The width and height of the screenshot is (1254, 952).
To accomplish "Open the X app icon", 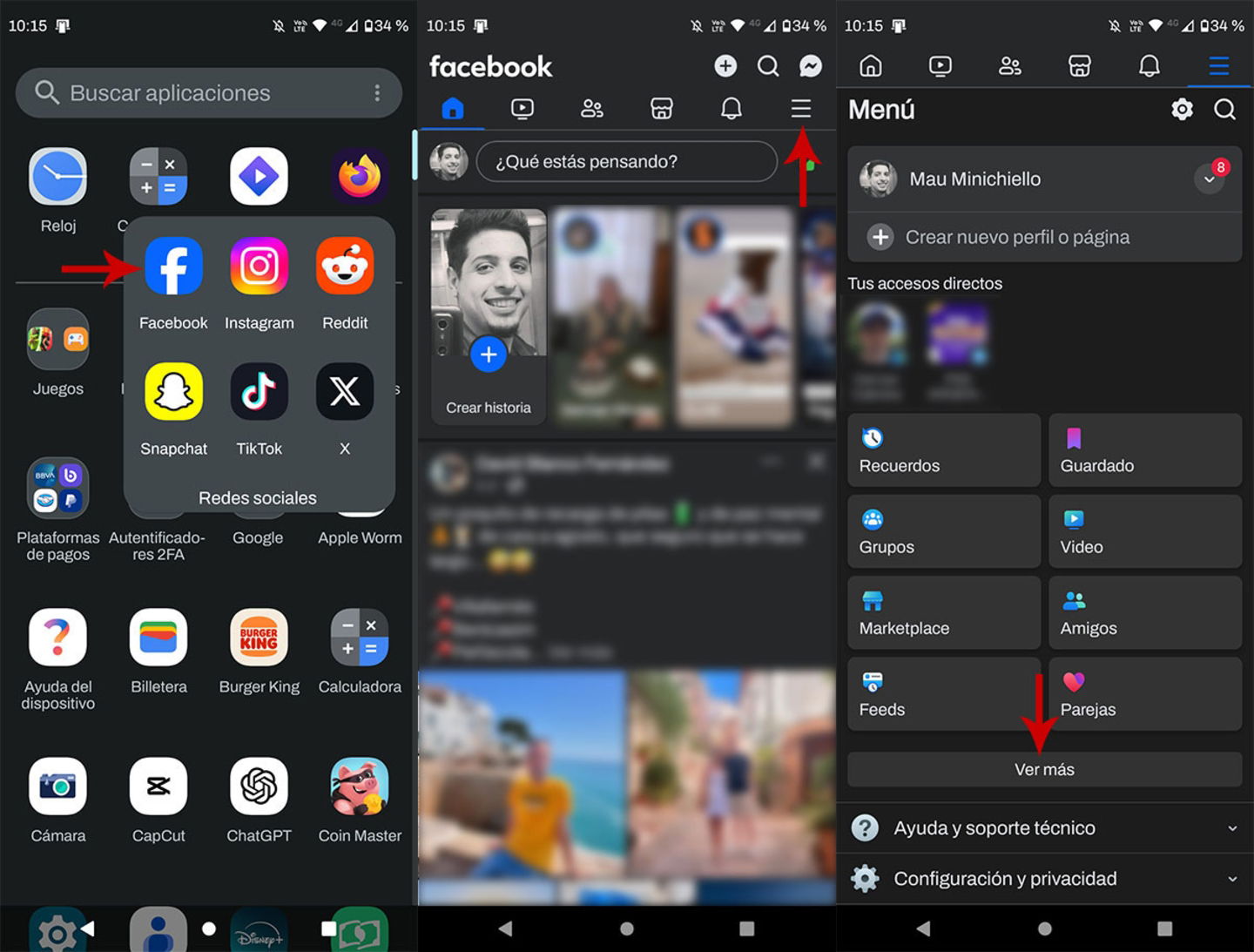I will point(345,392).
